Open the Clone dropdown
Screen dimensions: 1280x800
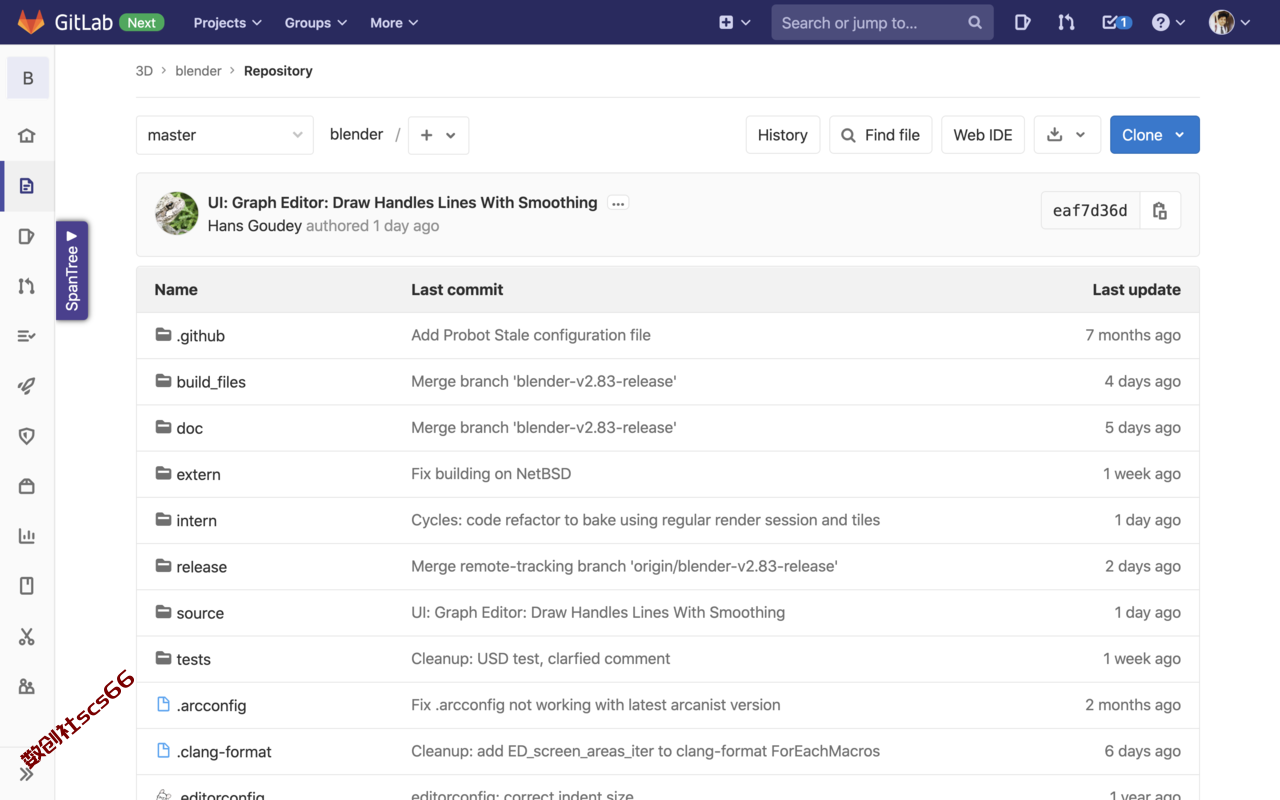(1155, 135)
